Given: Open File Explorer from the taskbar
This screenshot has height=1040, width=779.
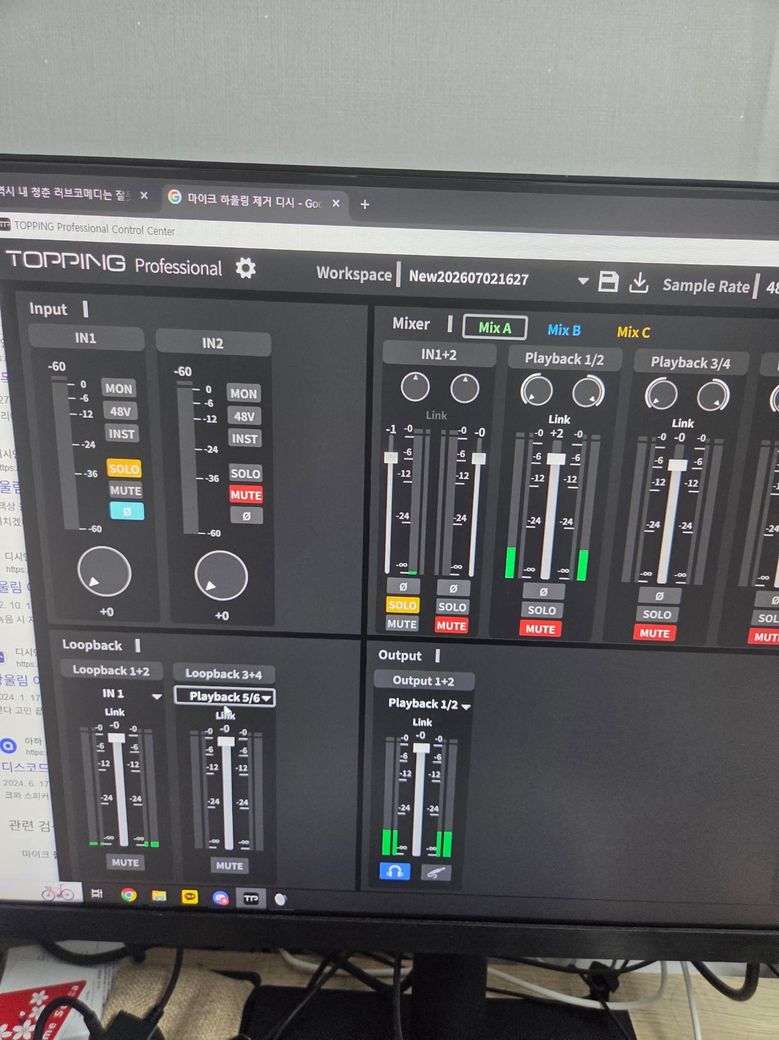Looking at the screenshot, I should click(159, 896).
